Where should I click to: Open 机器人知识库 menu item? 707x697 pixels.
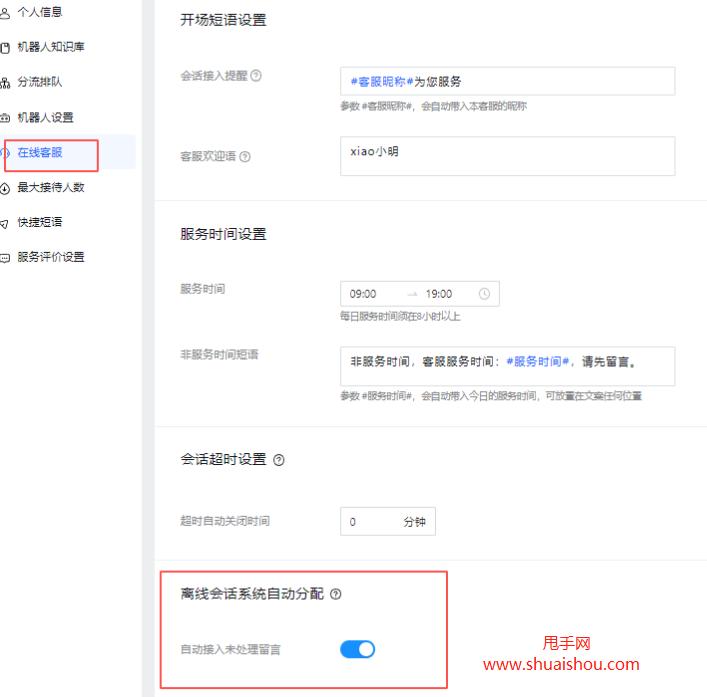(x=51, y=47)
